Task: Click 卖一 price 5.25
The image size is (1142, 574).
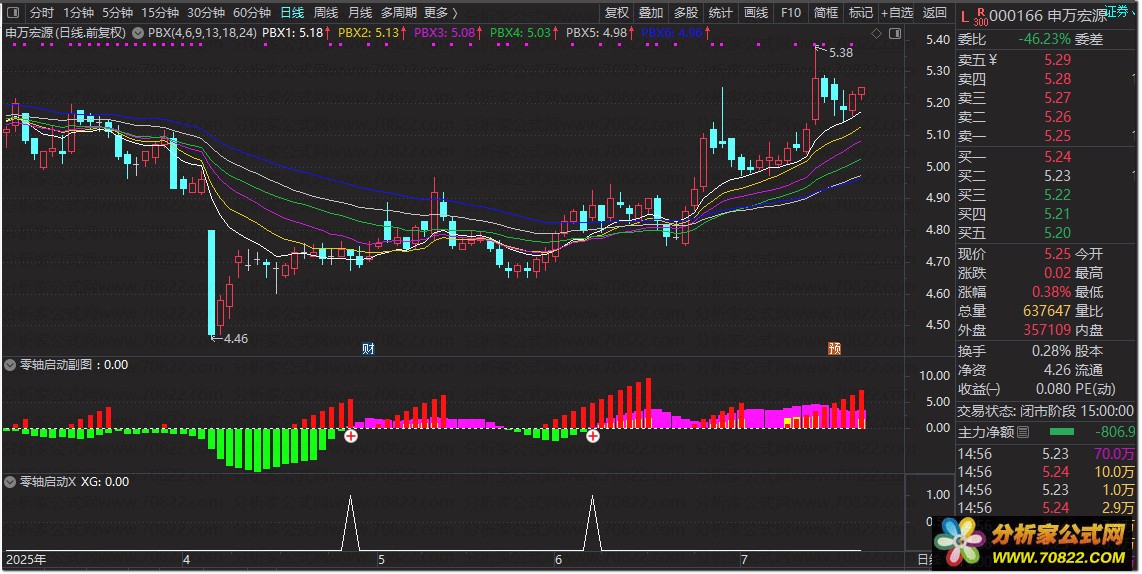Action: pos(1058,136)
